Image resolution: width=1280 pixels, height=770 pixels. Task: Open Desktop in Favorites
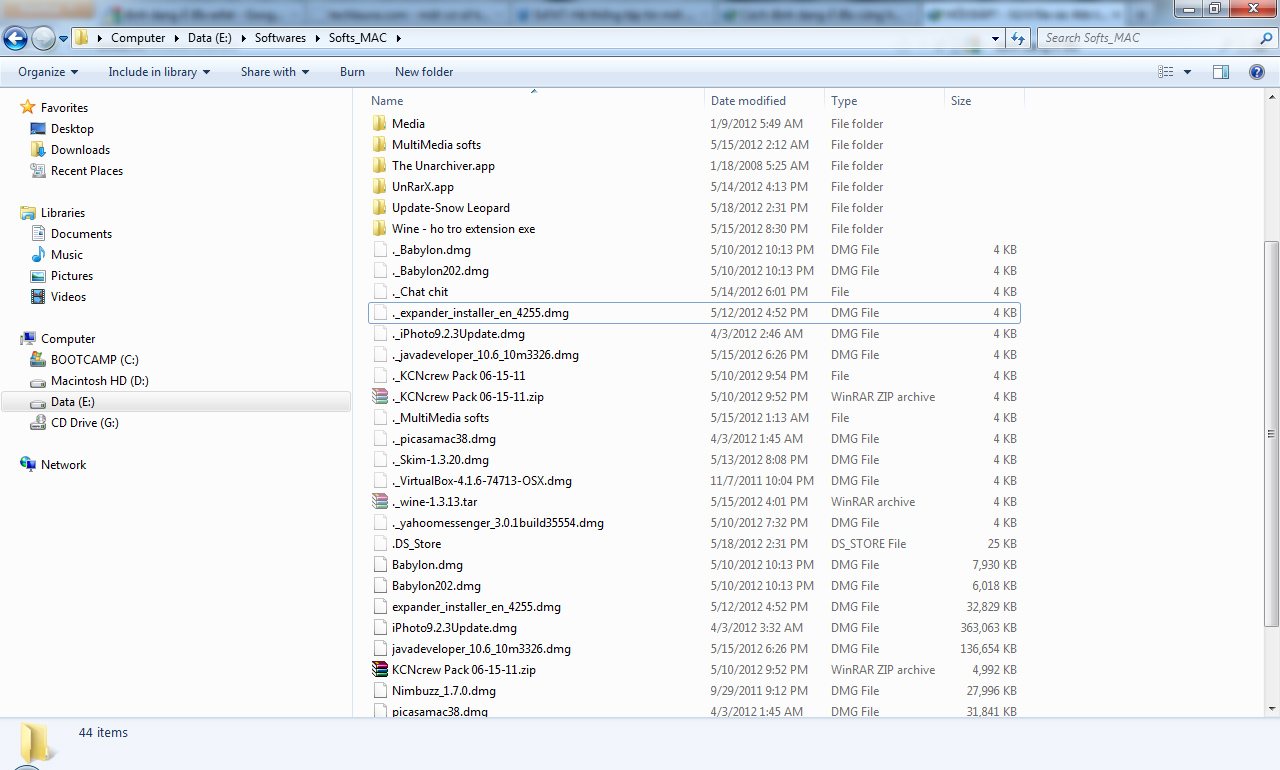(x=72, y=129)
